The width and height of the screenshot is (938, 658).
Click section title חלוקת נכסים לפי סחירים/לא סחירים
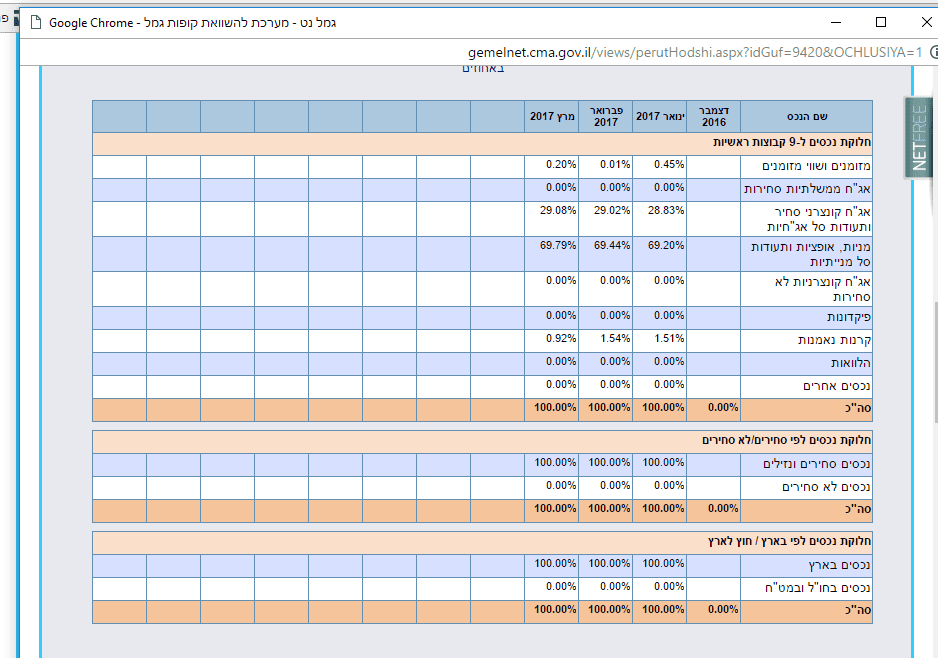click(x=786, y=440)
